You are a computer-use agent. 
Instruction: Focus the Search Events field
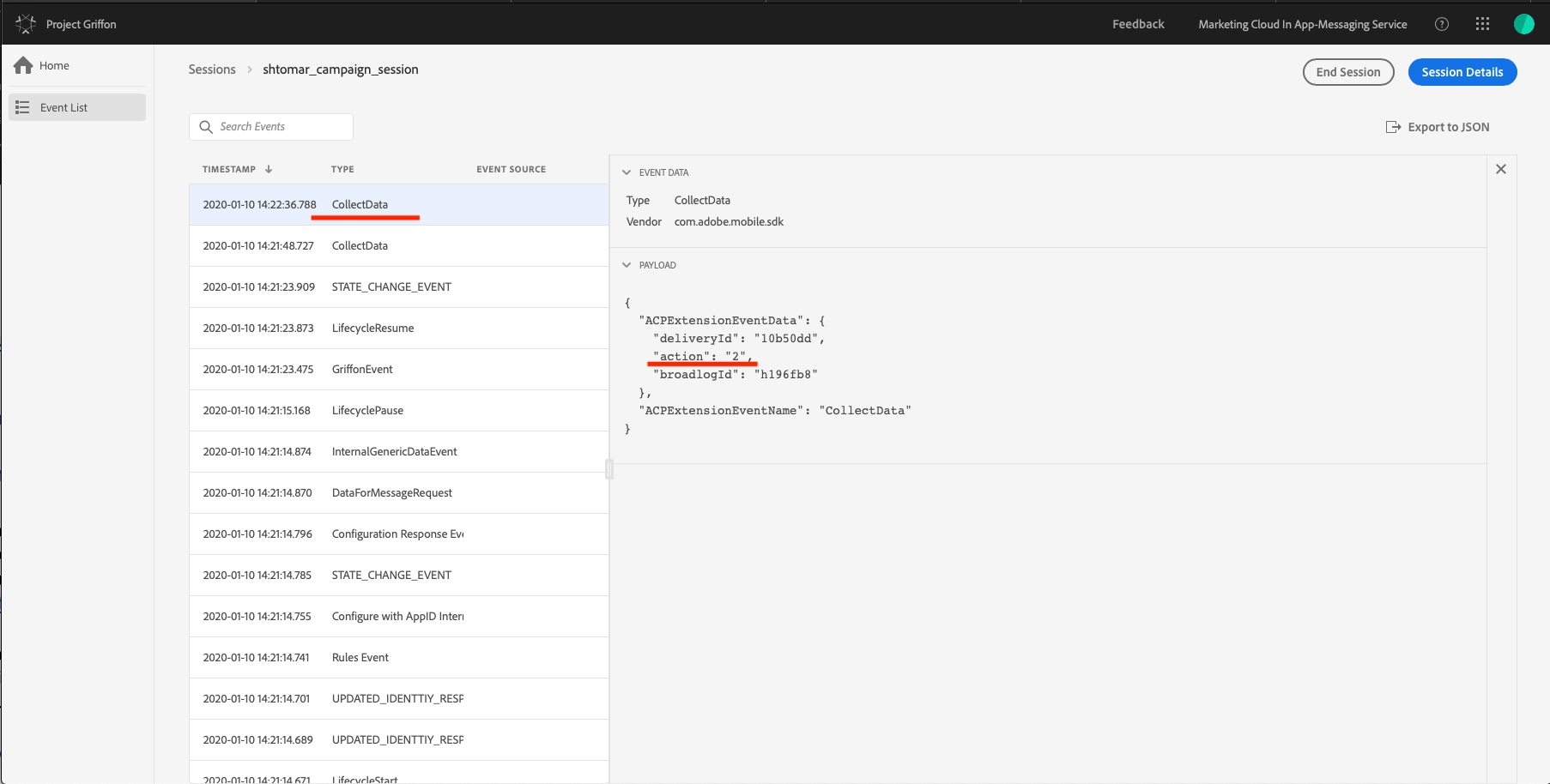[x=271, y=127]
